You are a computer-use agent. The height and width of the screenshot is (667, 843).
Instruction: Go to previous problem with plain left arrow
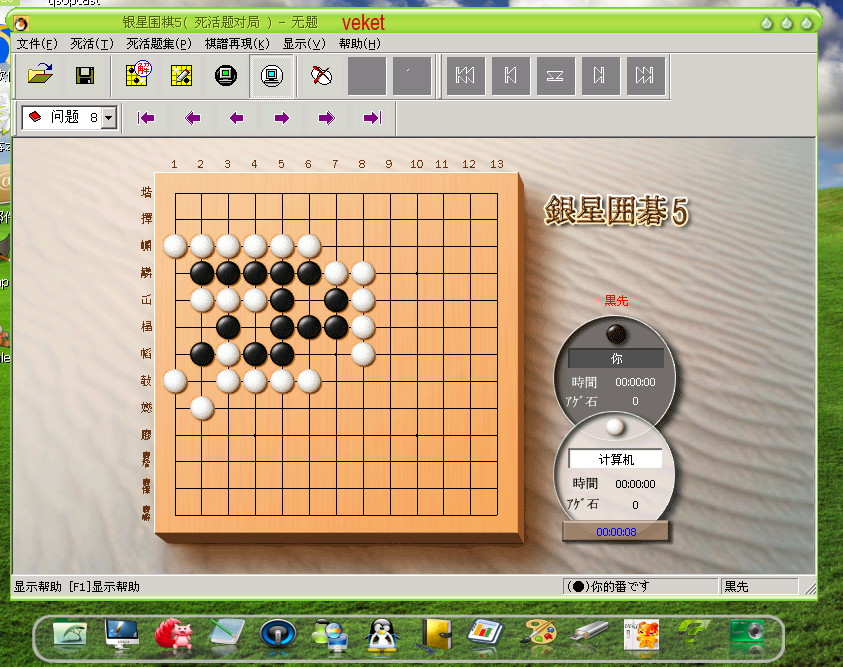tap(237, 118)
